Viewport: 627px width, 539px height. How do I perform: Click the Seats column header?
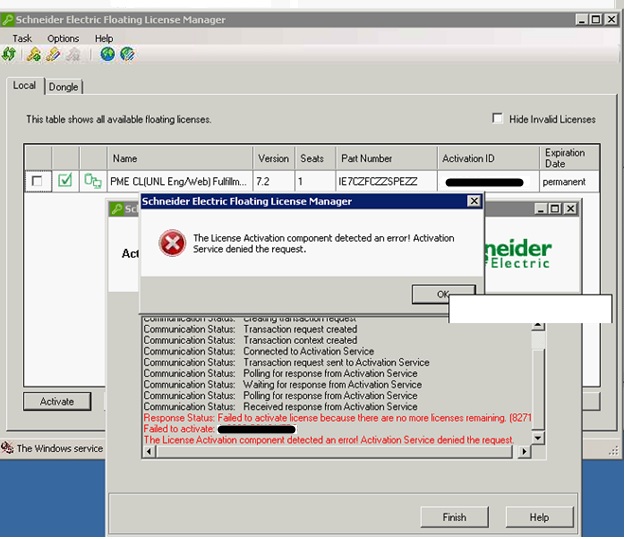315,158
